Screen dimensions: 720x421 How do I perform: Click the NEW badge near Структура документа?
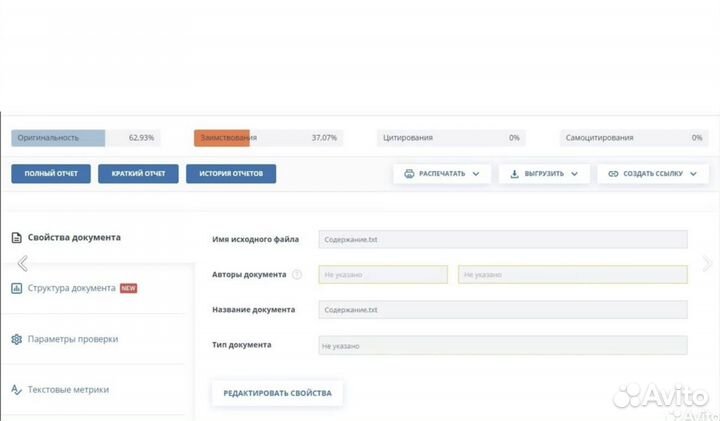tap(129, 288)
